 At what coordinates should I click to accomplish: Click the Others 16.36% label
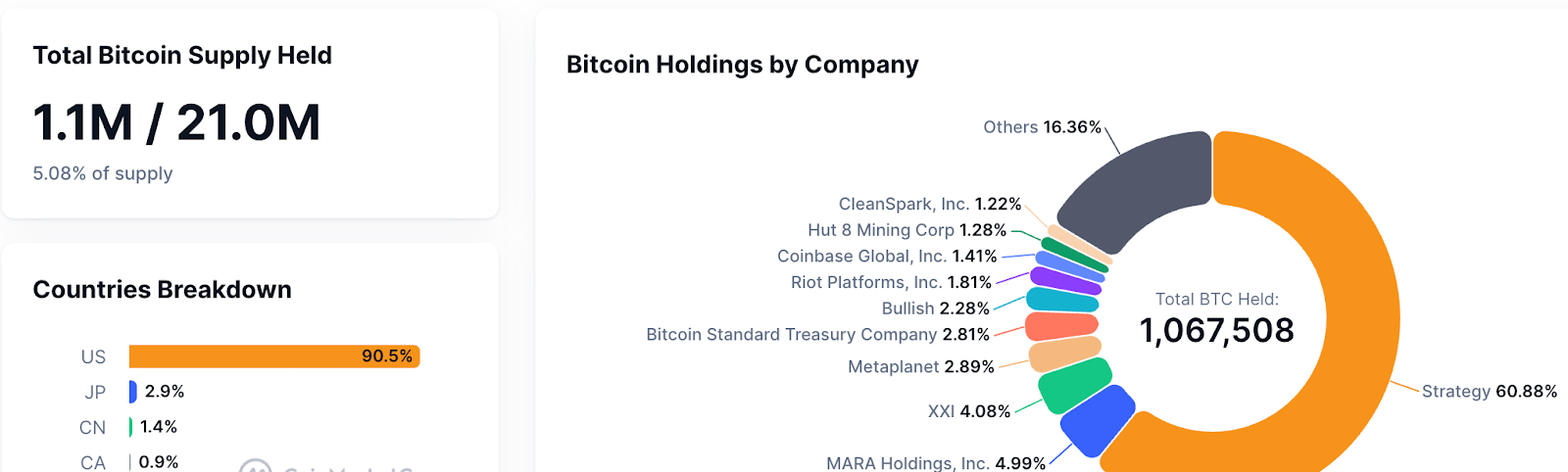[x=1043, y=127]
